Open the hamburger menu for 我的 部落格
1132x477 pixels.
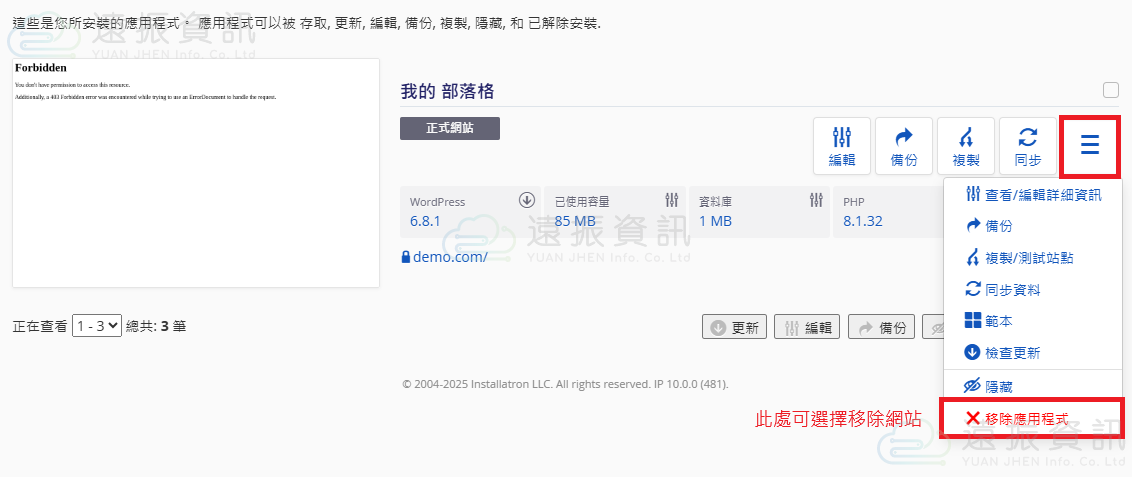(1089, 146)
